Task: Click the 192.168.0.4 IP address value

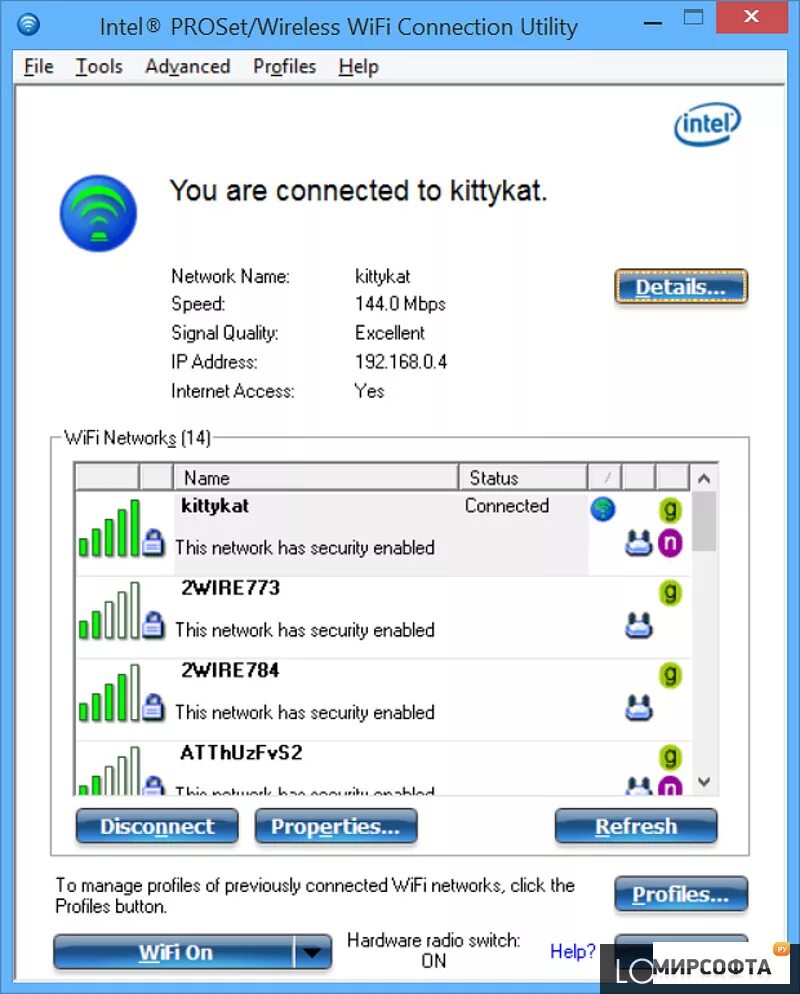Action: (401, 362)
